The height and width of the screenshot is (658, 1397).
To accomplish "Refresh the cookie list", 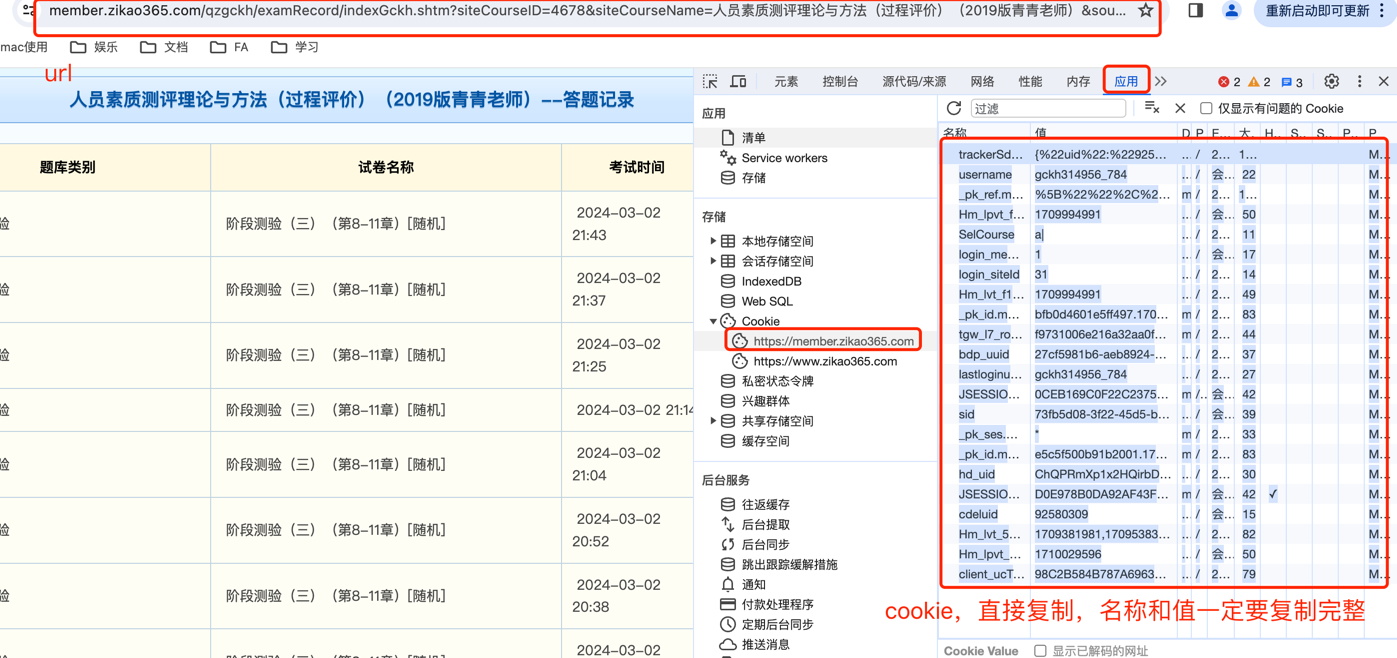I will click(x=954, y=108).
